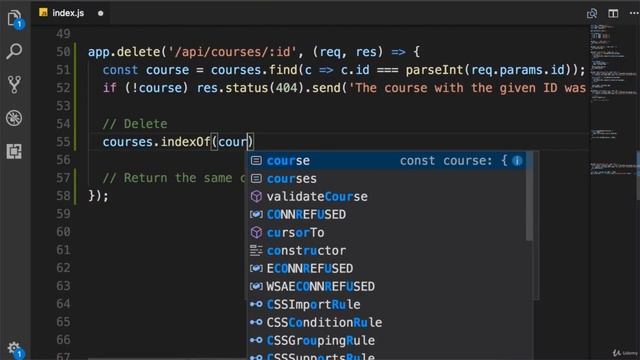Open the Extensions view in the activity bar
This screenshot has height=360, width=640.
click(14, 151)
